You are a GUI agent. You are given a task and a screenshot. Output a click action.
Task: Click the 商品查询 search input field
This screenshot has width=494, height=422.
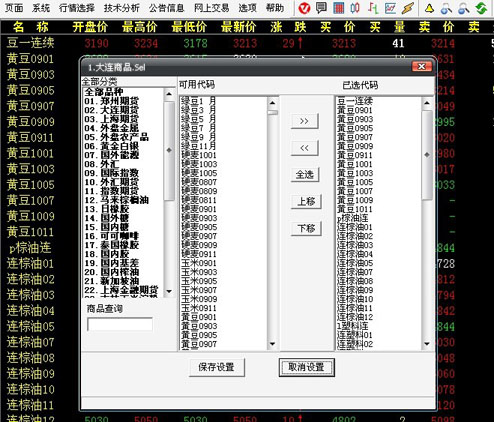[120, 324]
